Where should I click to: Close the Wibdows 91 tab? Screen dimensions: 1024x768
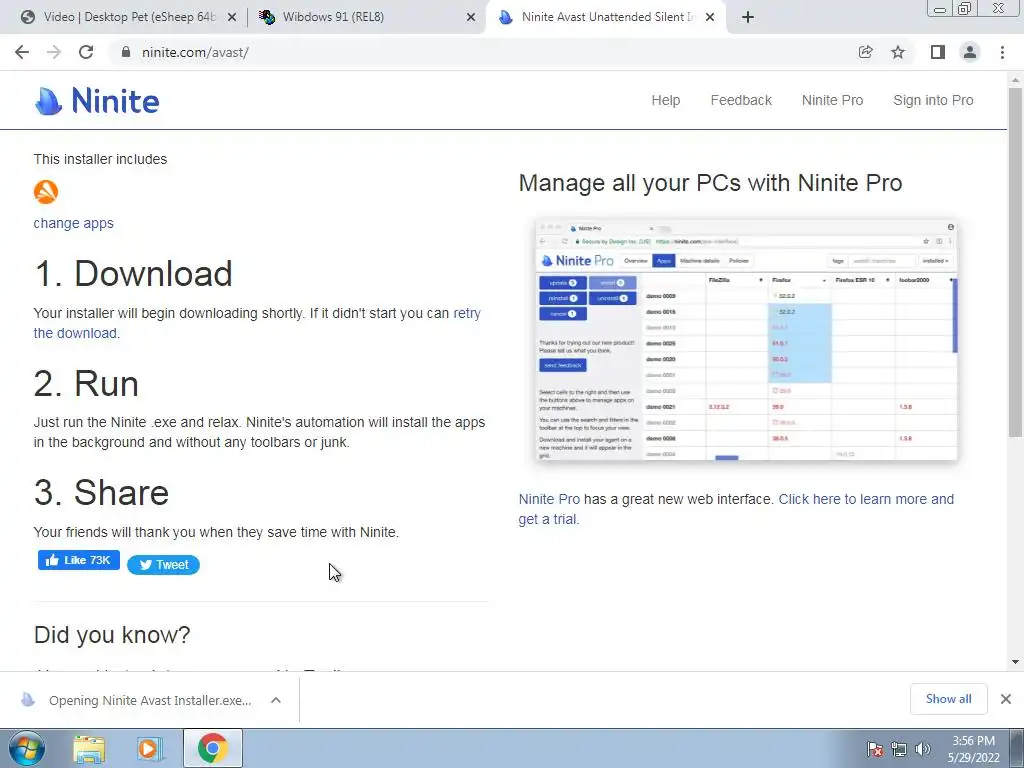(x=471, y=18)
